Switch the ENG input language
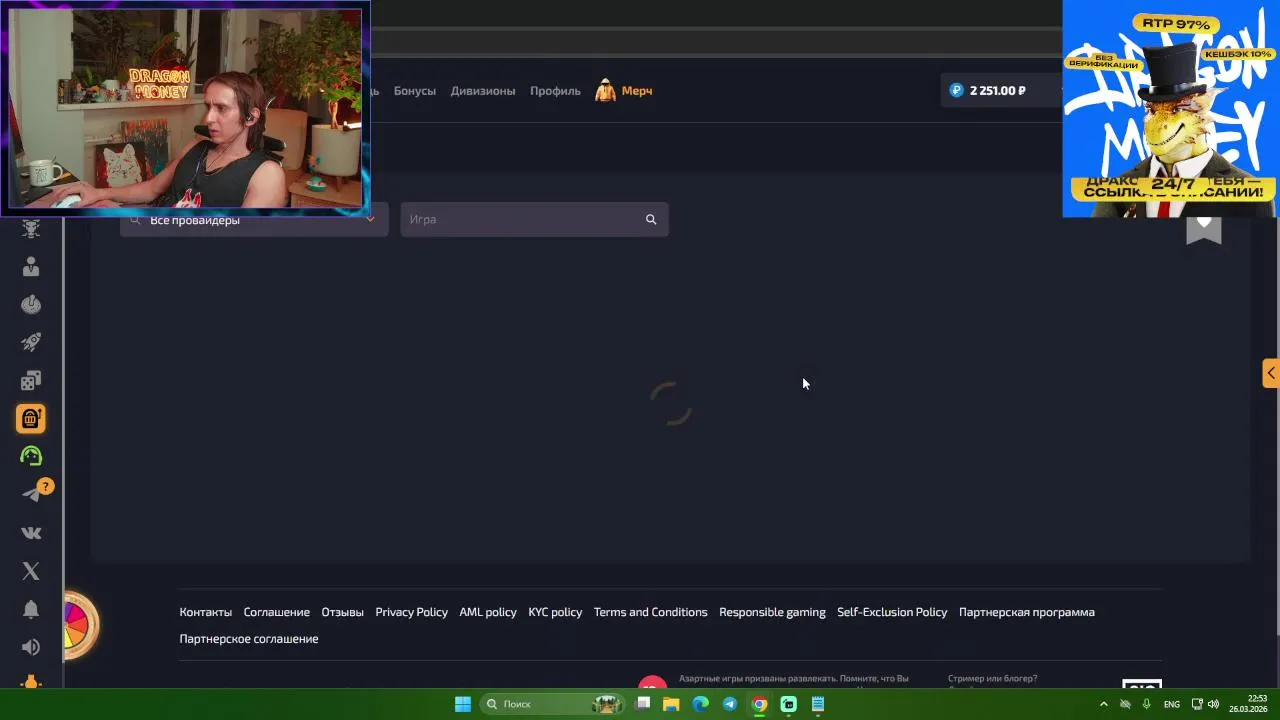Screen dimensions: 1280x720 coord(1172,704)
